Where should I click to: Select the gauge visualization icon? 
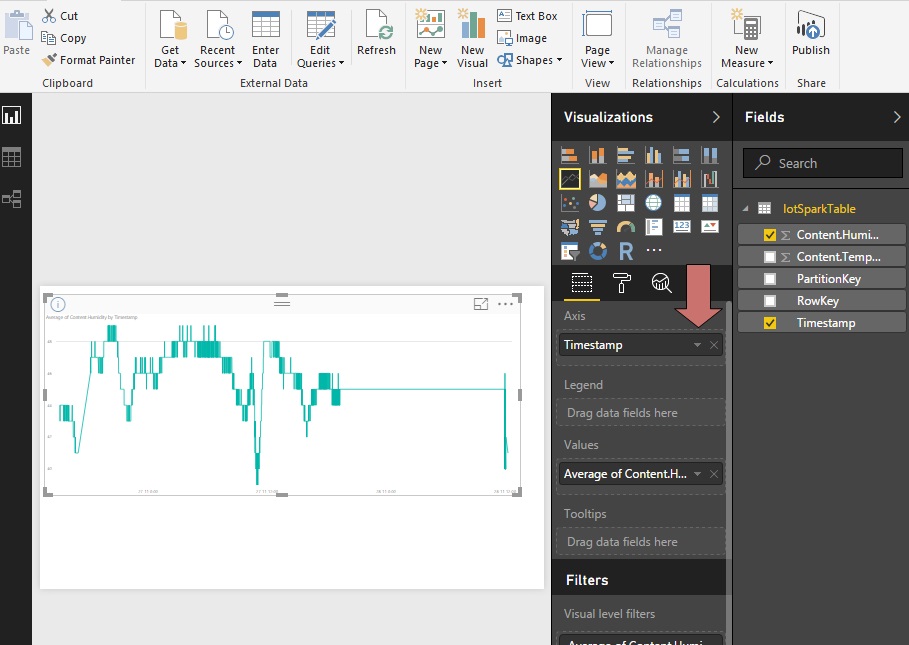(625, 227)
